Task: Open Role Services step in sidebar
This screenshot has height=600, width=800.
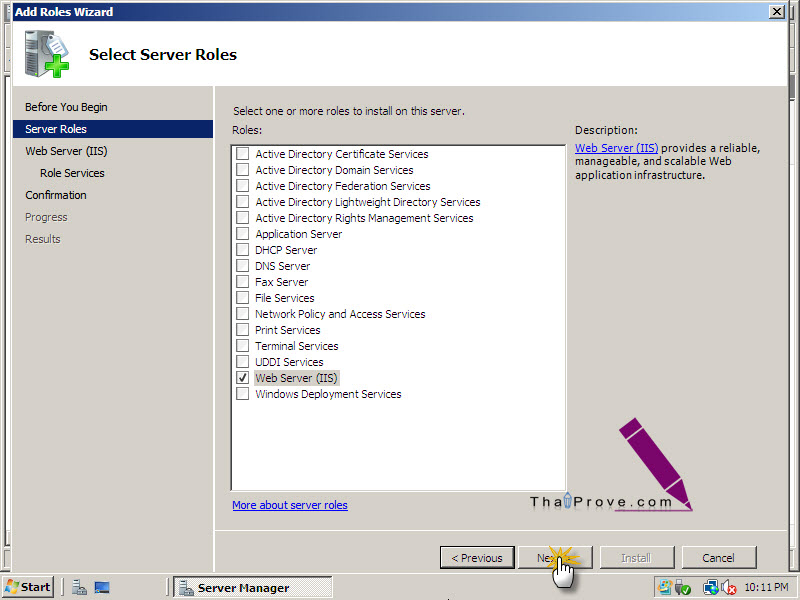Action: tap(72, 173)
